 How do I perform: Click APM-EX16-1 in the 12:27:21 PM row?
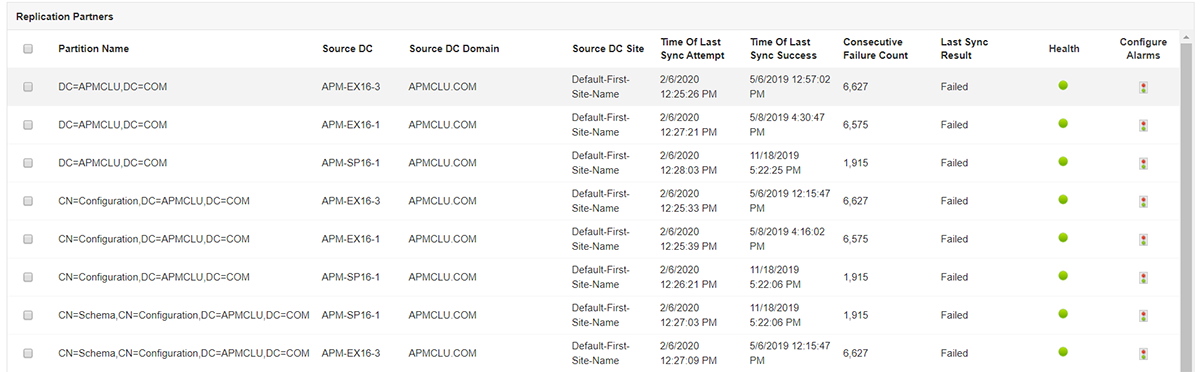click(x=352, y=125)
